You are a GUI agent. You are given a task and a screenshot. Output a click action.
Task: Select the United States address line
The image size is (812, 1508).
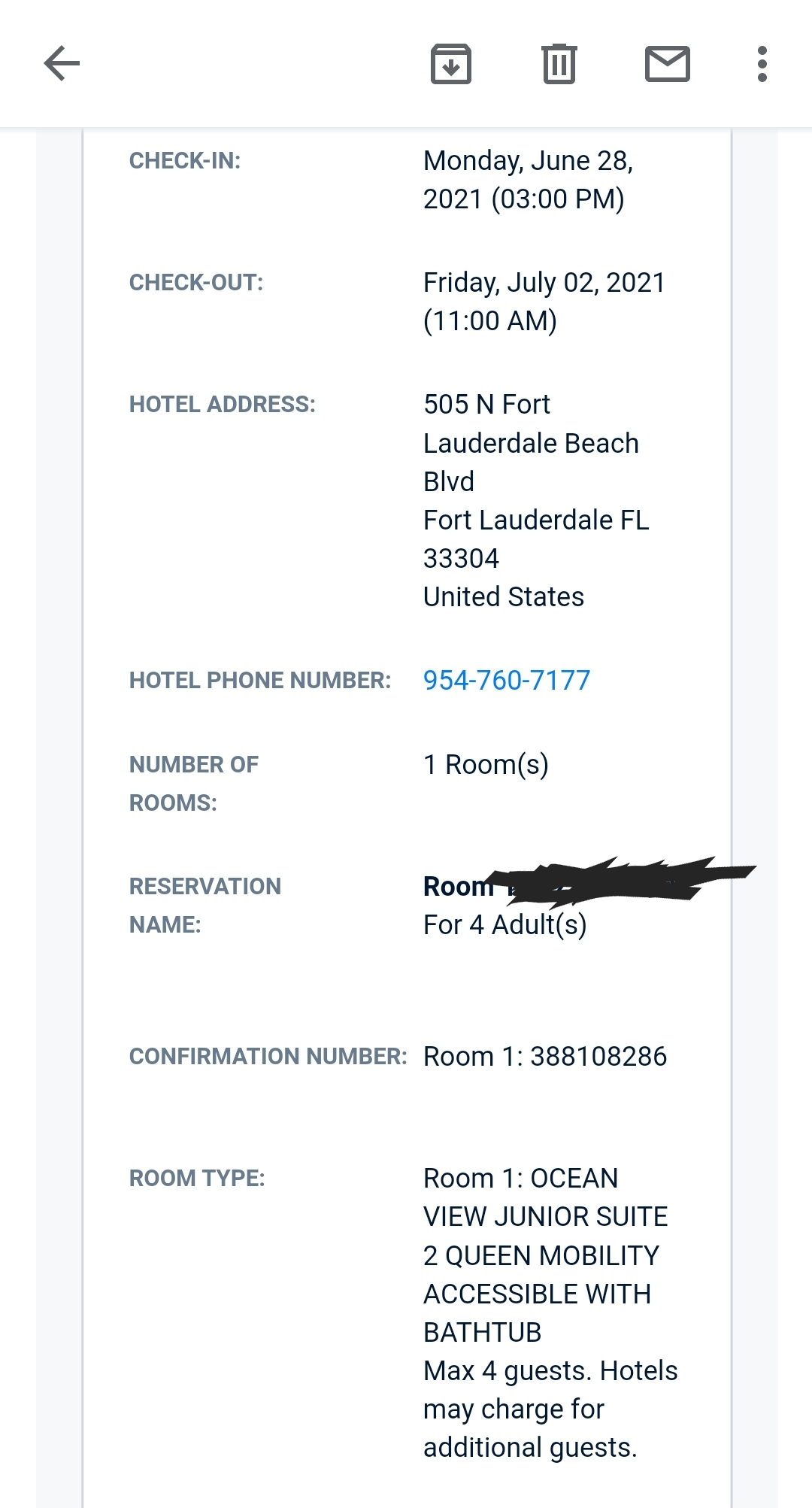[x=504, y=596]
